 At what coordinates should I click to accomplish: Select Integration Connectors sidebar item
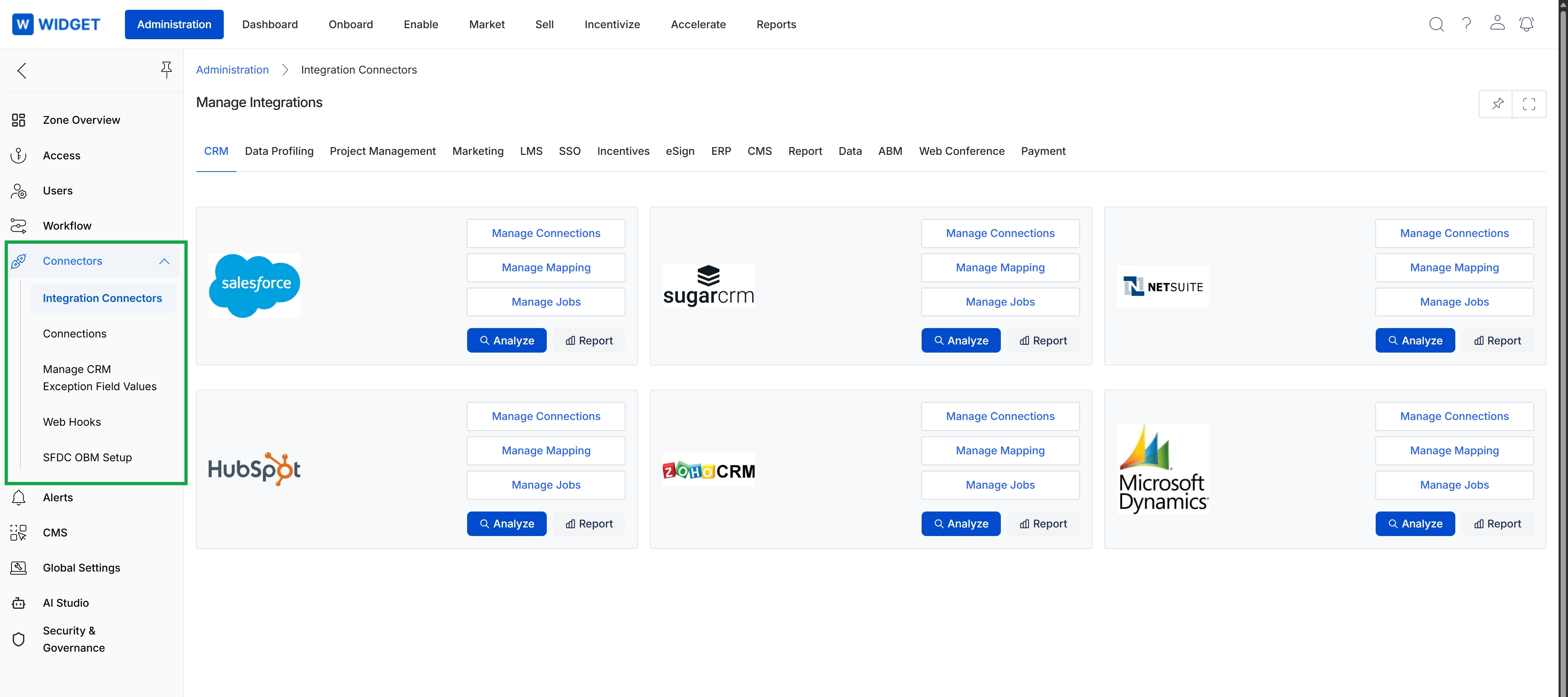(x=103, y=299)
